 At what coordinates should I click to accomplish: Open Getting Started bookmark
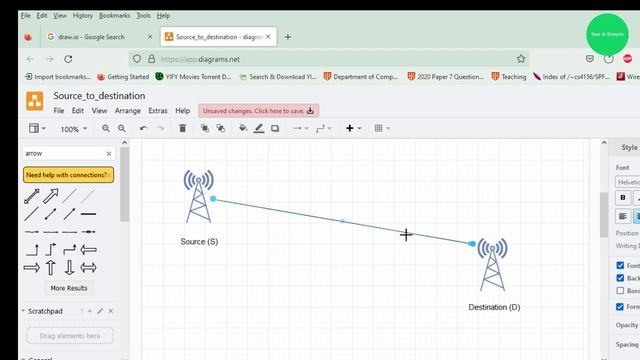[123, 77]
